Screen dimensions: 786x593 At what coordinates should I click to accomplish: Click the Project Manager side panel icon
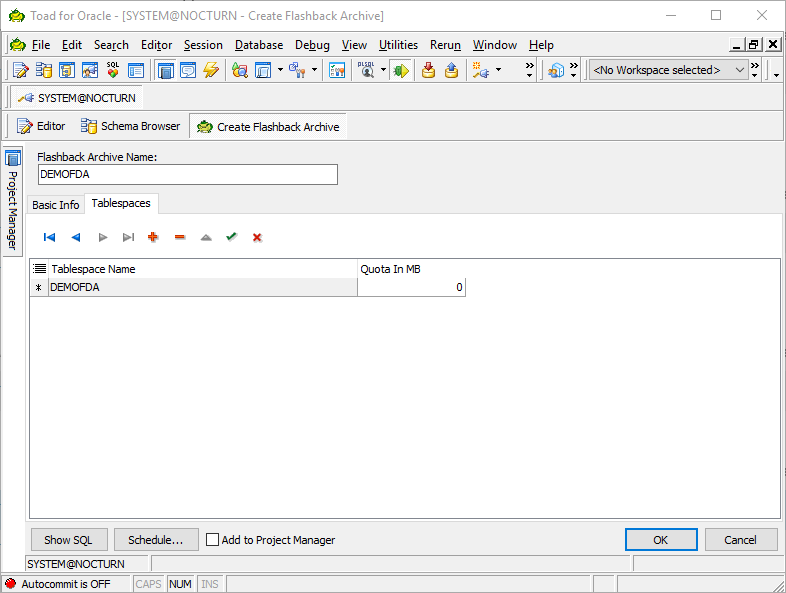point(13,159)
